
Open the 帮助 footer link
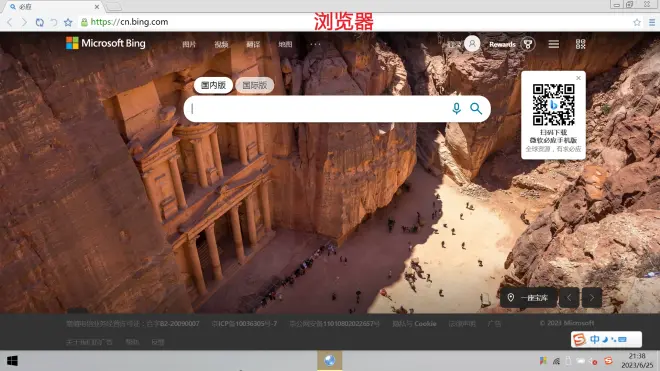point(132,342)
